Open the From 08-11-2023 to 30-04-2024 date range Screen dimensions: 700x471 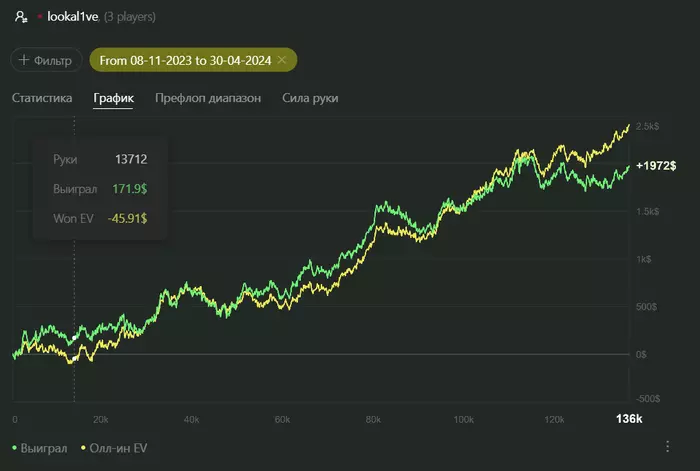pyautogui.click(x=184, y=60)
